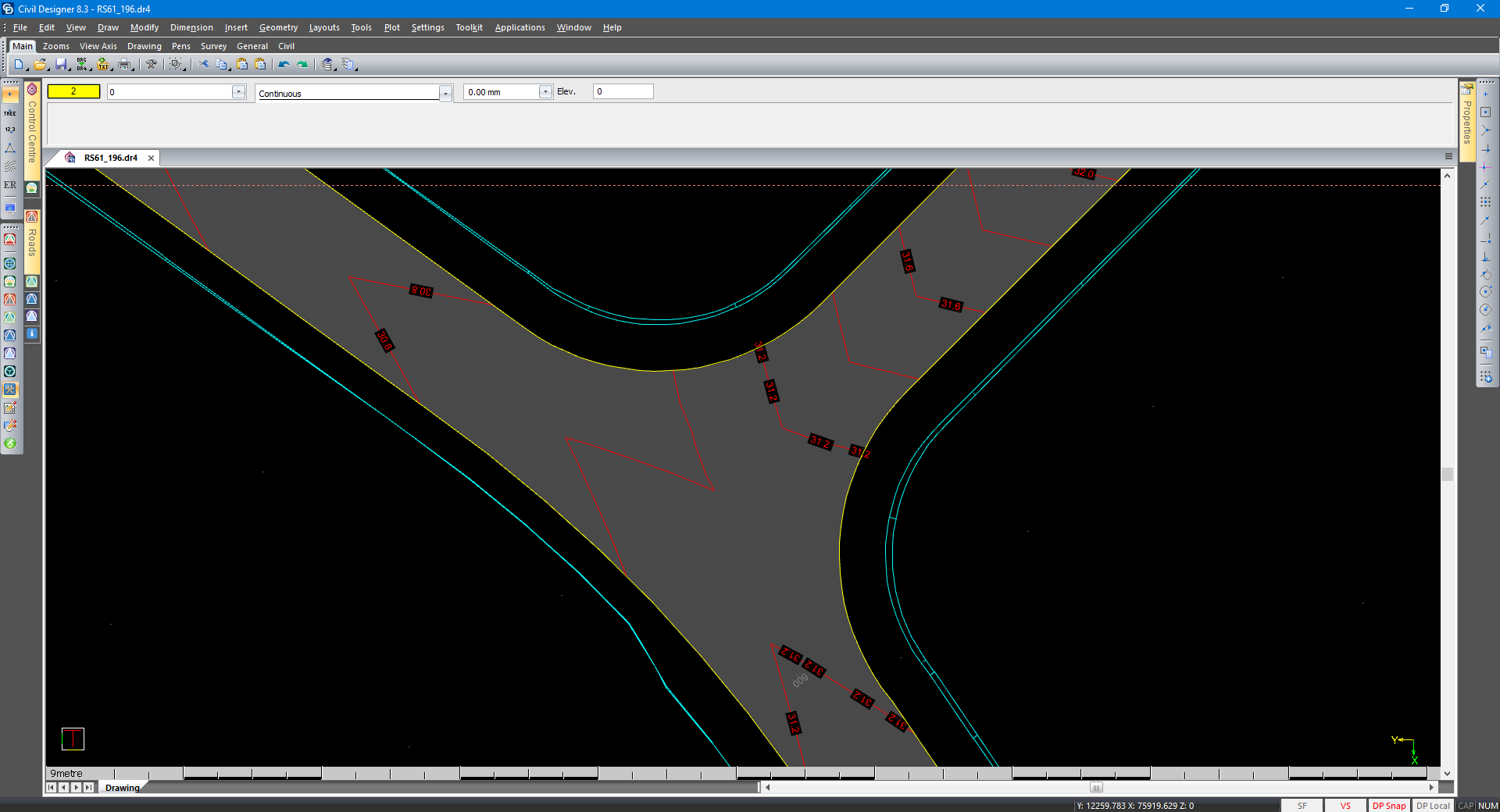Click the Save file icon
The width and height of the screenshot is (1500, 812).
(x=61, y=65)
